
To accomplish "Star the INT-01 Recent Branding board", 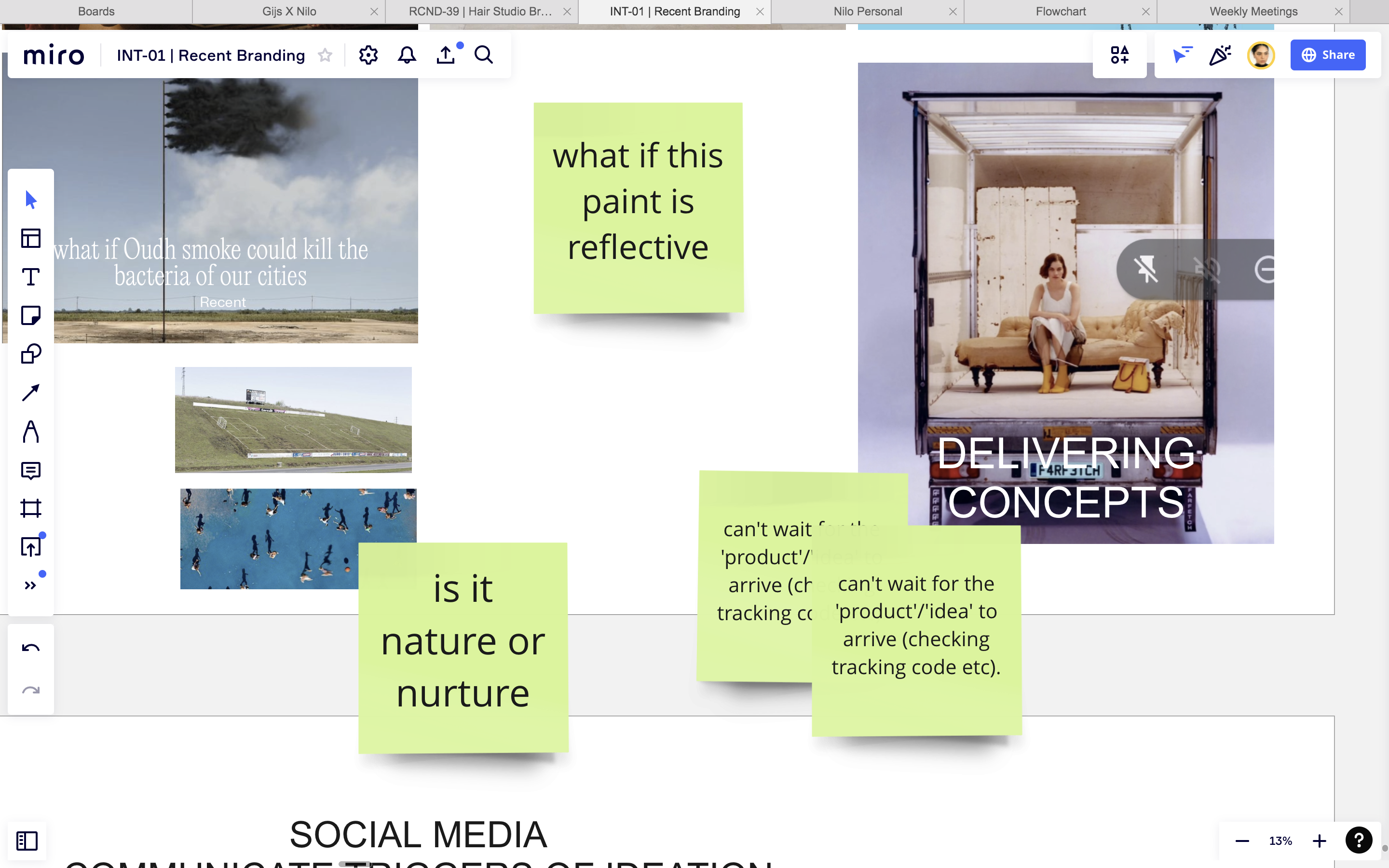I will tap(325, 55).
